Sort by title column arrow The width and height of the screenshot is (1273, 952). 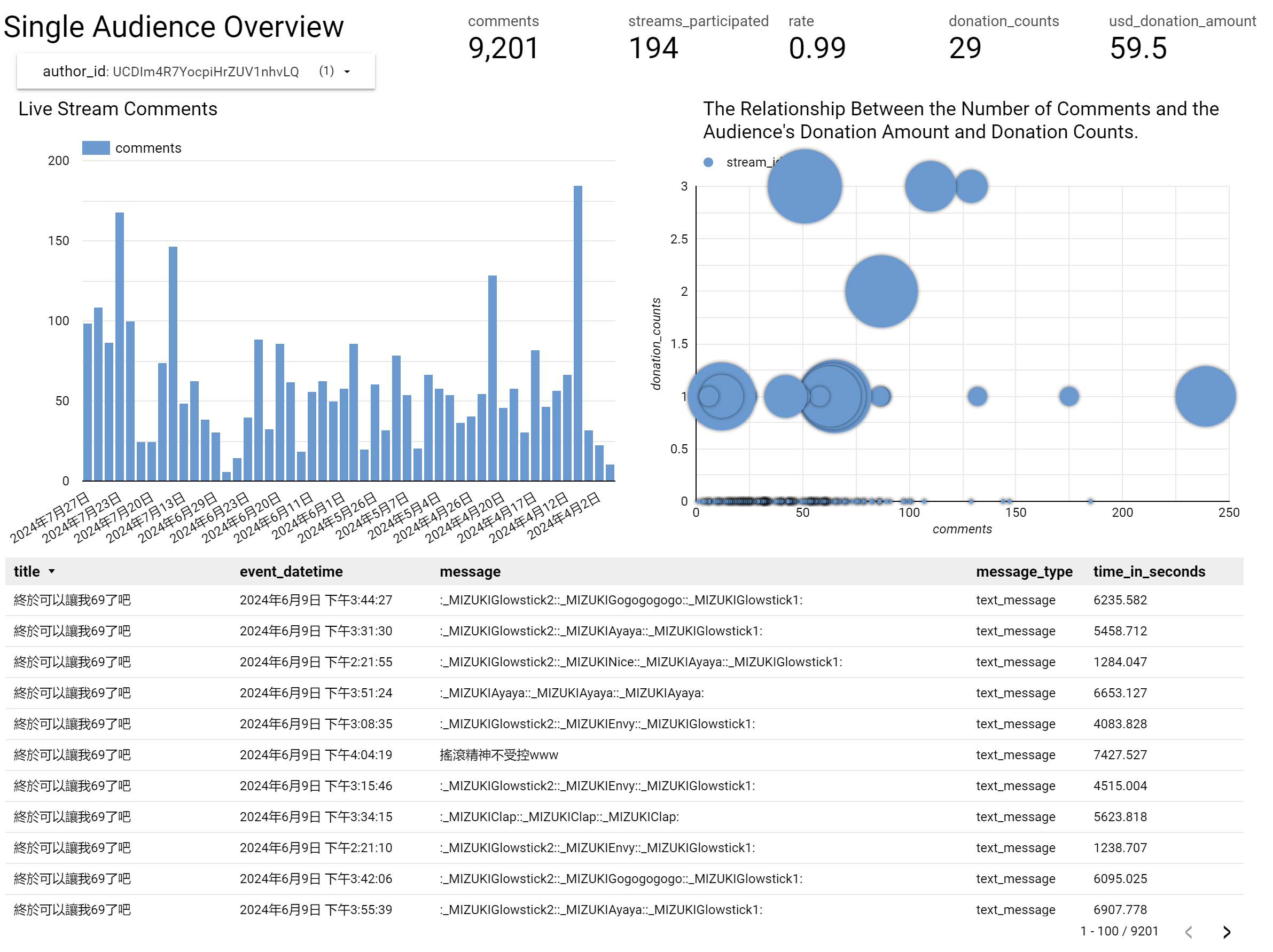point(52,571)
